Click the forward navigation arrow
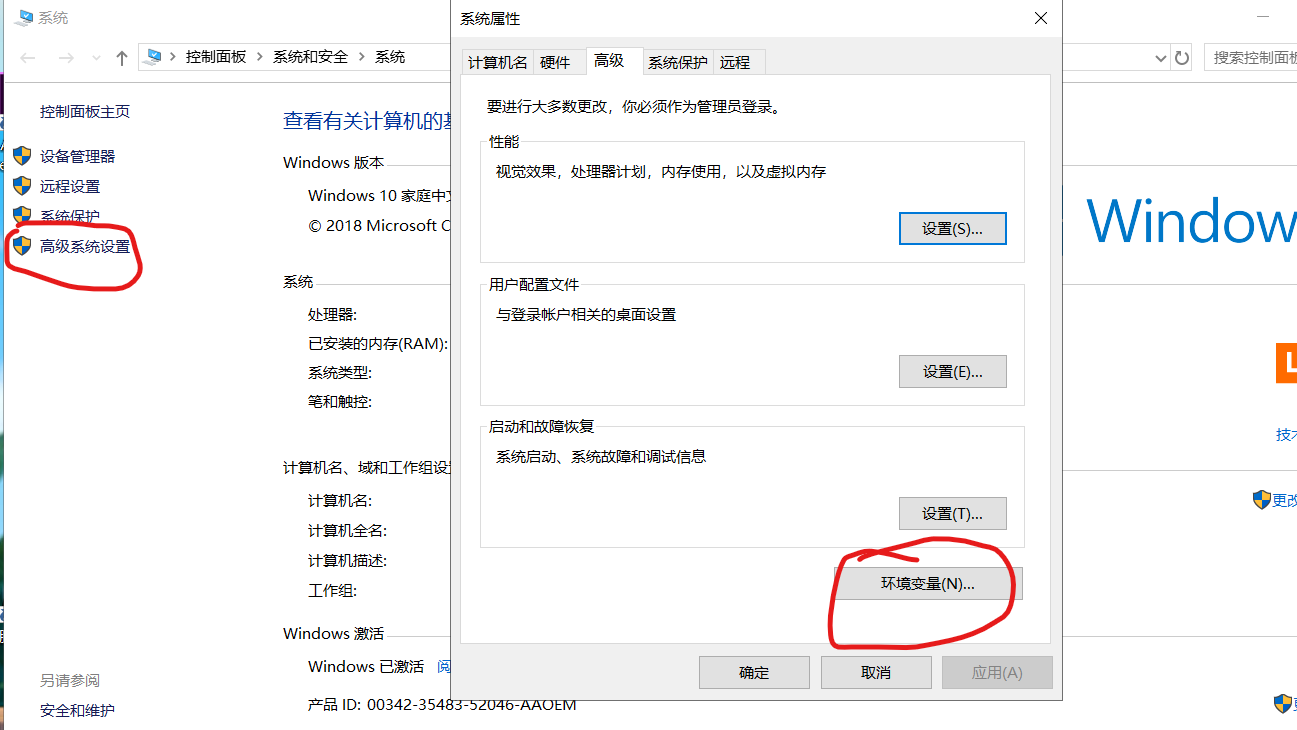Viewport: 1297px width, 730px height. 64,57
